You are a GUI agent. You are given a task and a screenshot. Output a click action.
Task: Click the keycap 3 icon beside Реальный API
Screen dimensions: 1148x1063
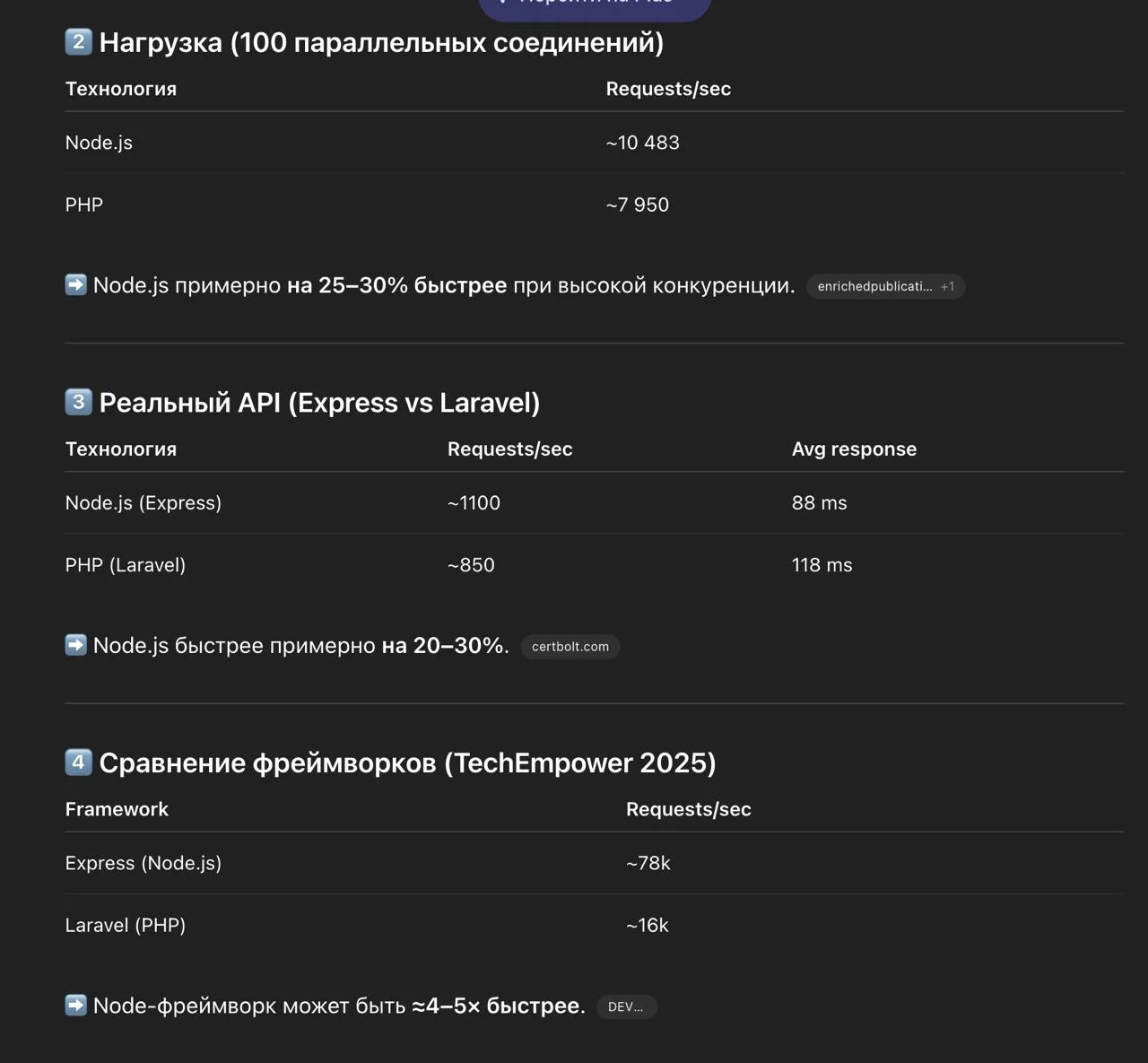(x=78, y=402)
